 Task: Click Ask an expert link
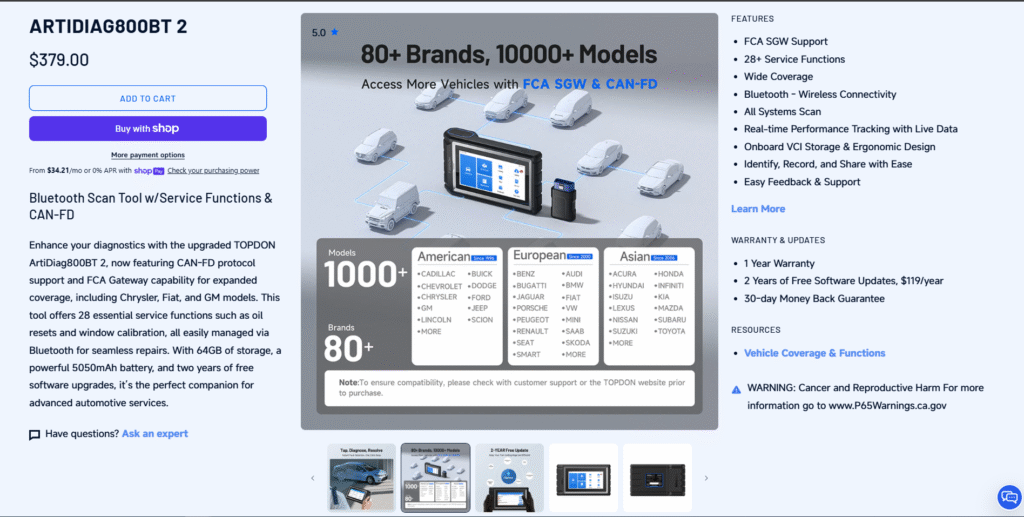[155, 433]
